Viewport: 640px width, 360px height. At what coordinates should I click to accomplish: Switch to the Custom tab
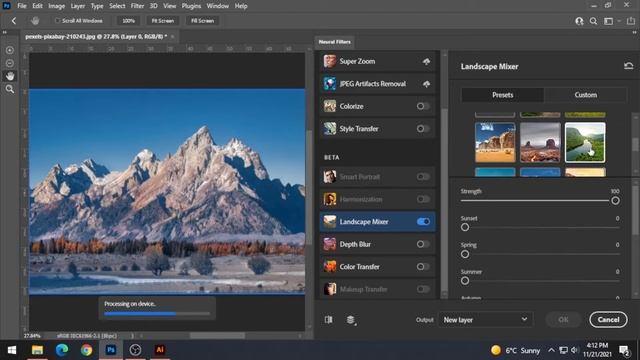[585, 95]
